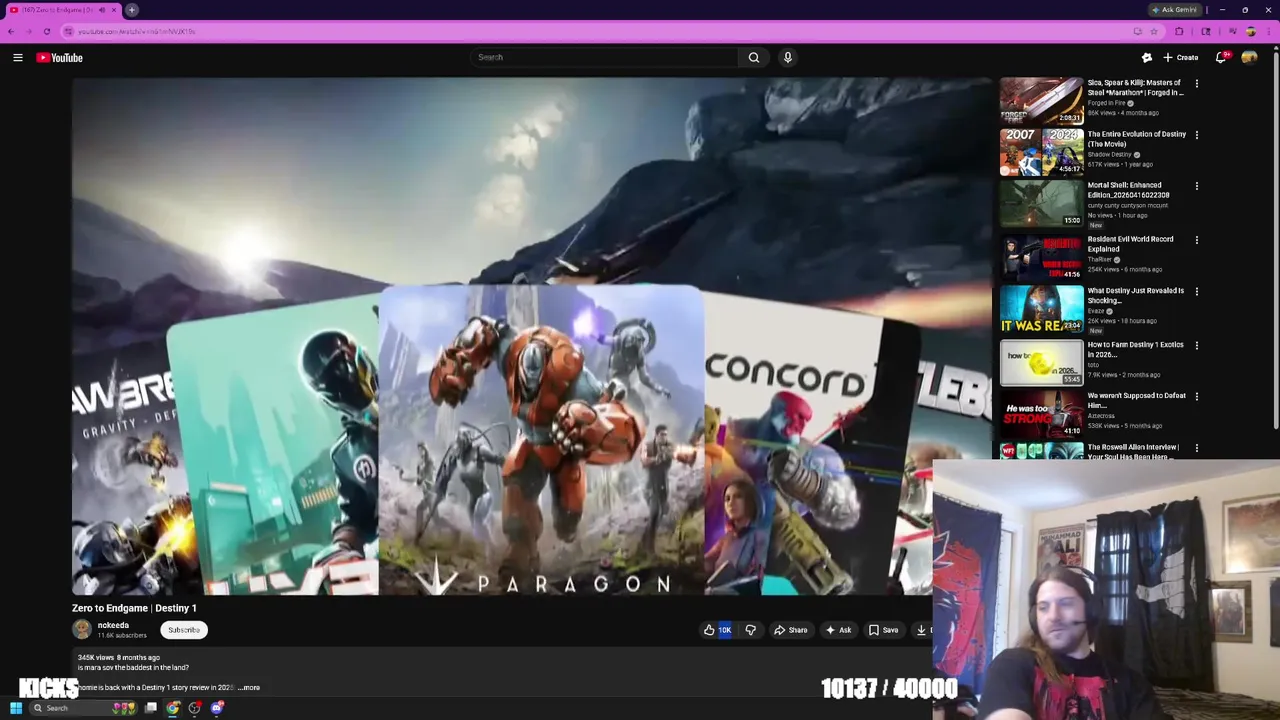Open Resident Evil World Record Explained title
The height and width of the screenshot is (720, 1280).
tap(1130, 244)
